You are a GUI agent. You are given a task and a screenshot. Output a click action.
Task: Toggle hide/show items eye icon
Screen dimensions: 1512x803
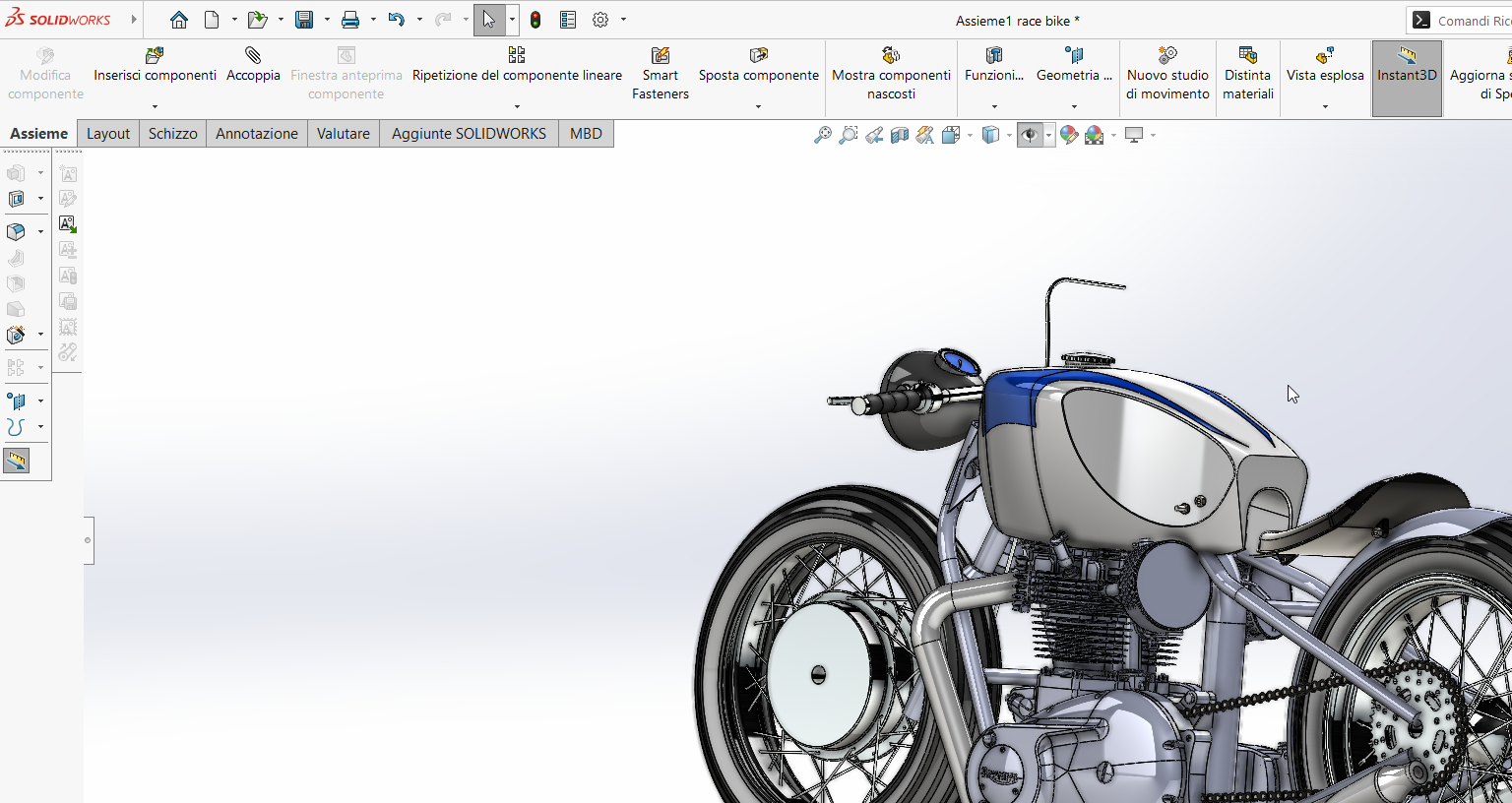pyautogui.click(x=1029, y=136)
